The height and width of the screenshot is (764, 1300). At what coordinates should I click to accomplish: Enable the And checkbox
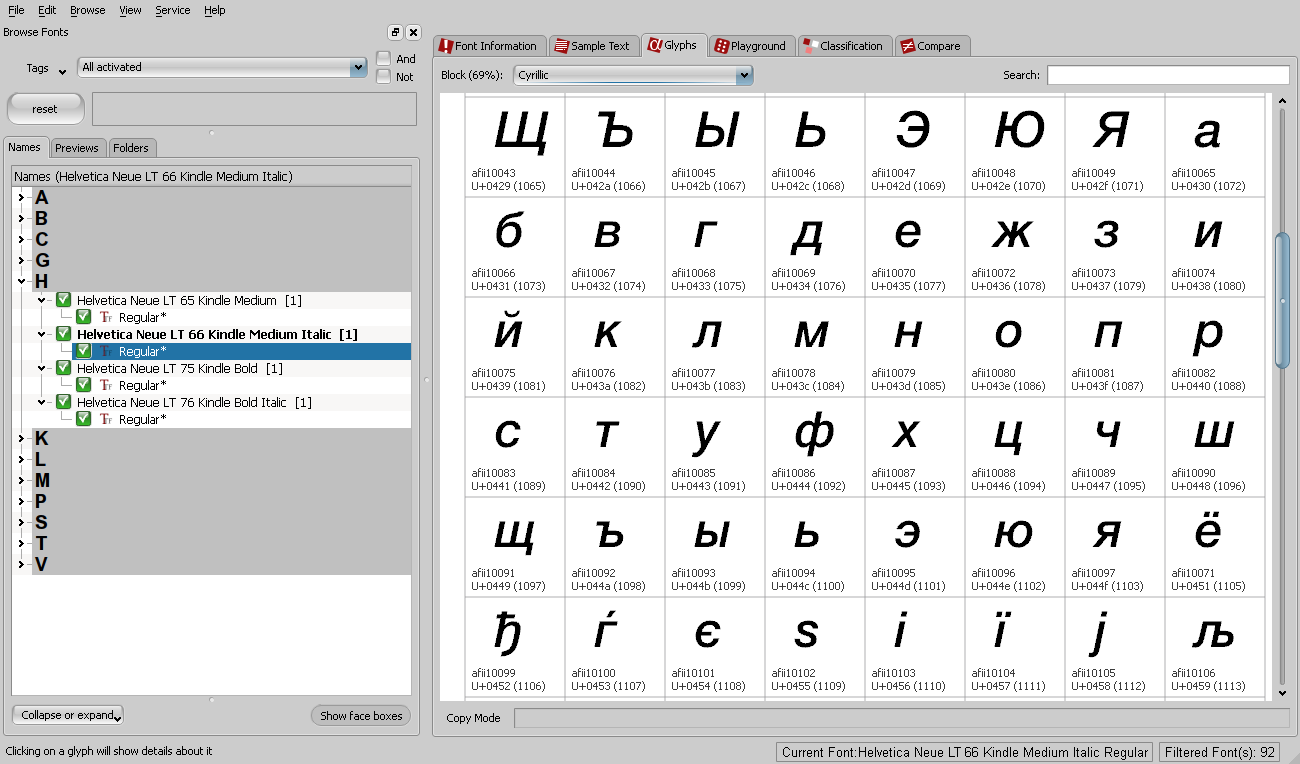(384, 59)
